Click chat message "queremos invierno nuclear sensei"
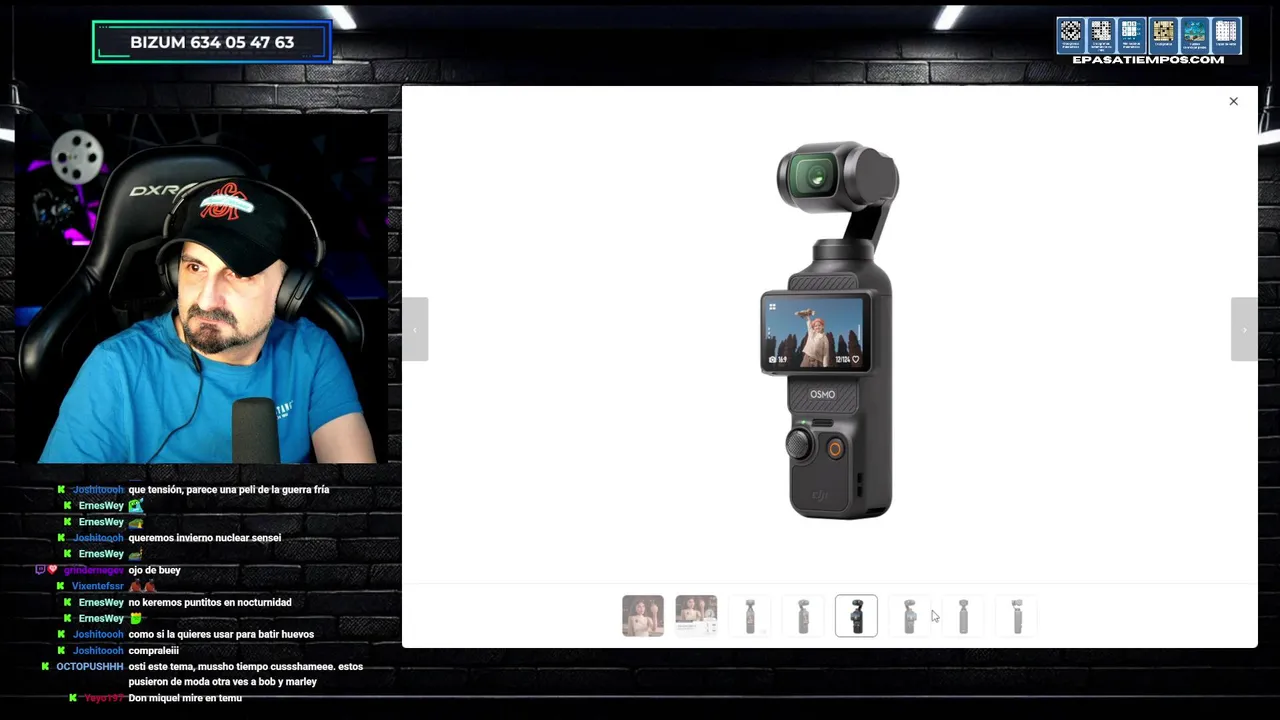The width and height of the screenshot is (1280, 720). click(x=205, y=538)
